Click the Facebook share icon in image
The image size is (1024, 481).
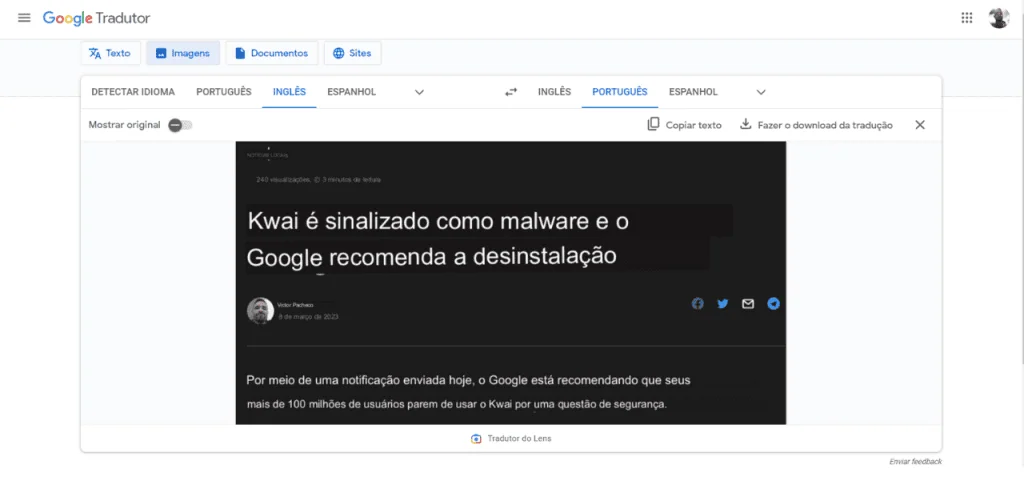697,303
